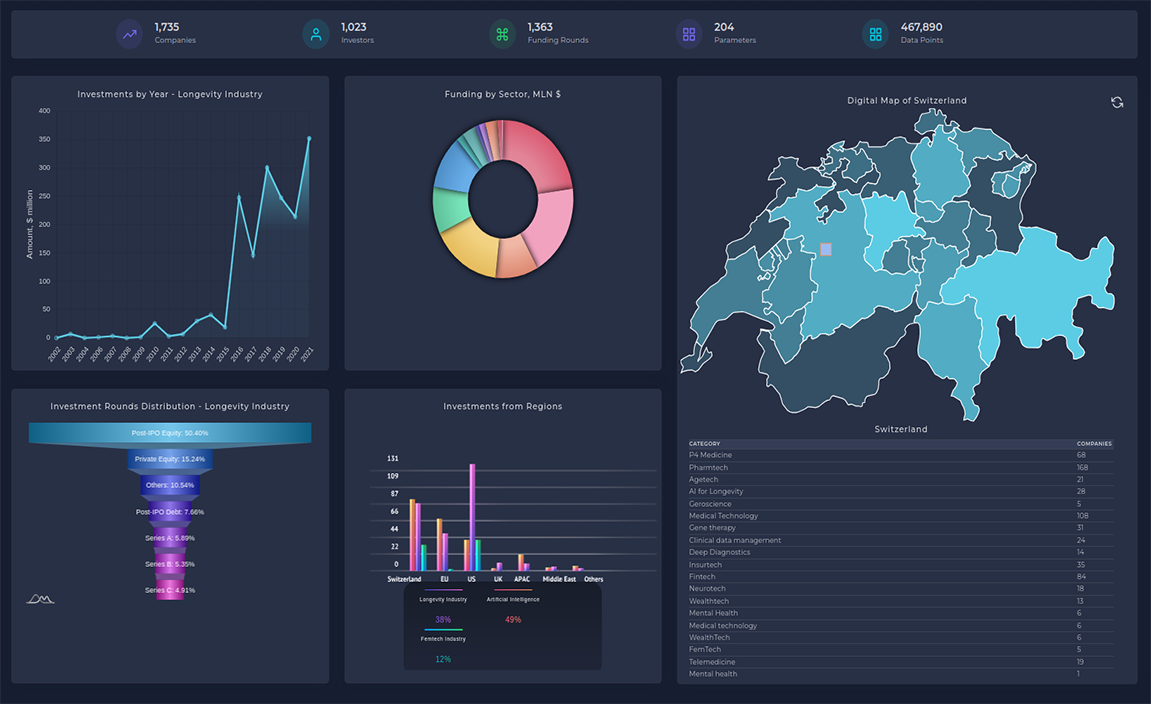The width and height of the screenshot is (1151, 704).
Task: Click the Funding Rounds command icon
Action: tap(502, 34)
